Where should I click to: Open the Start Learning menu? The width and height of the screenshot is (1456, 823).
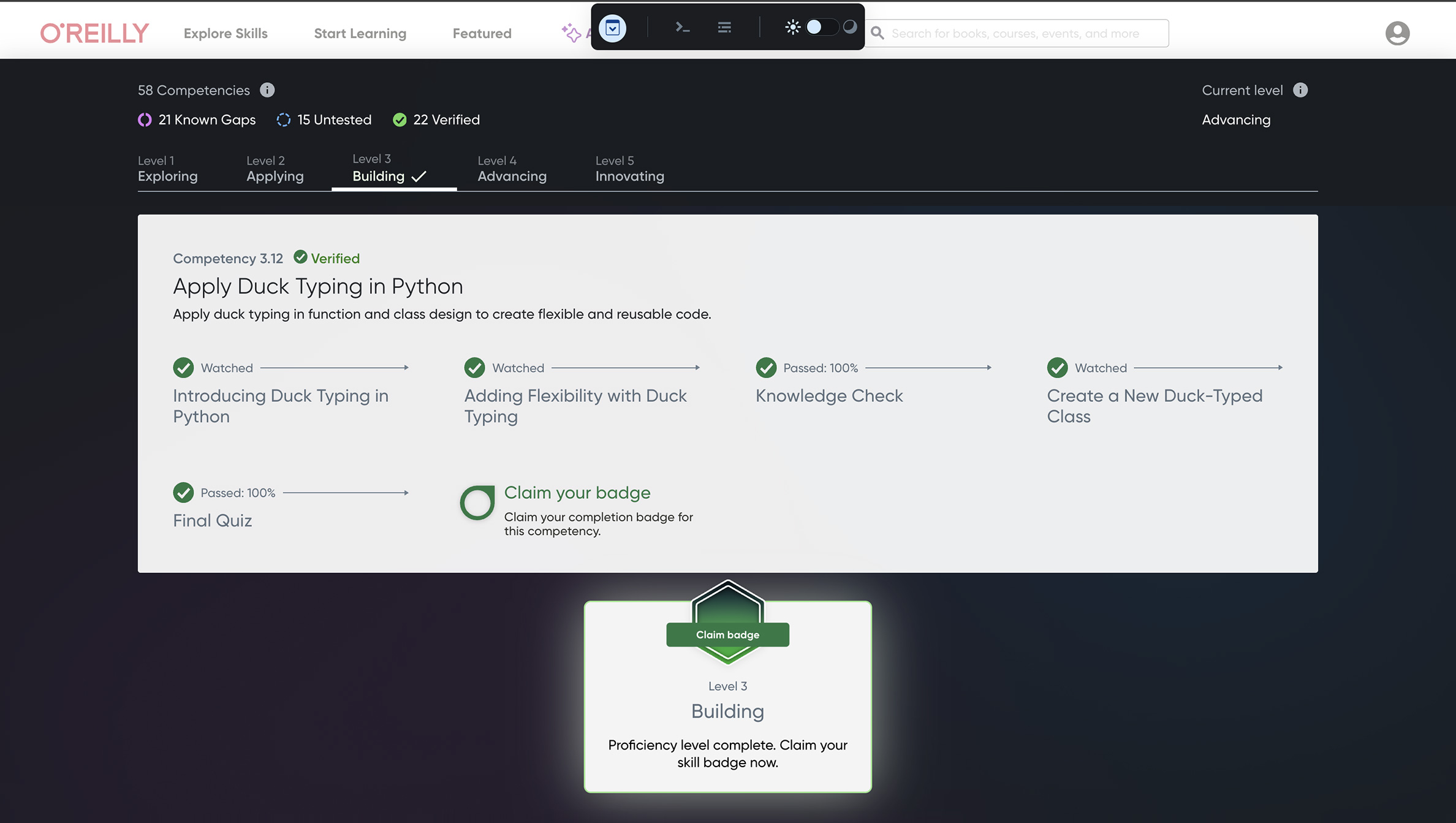click(360, 33)
